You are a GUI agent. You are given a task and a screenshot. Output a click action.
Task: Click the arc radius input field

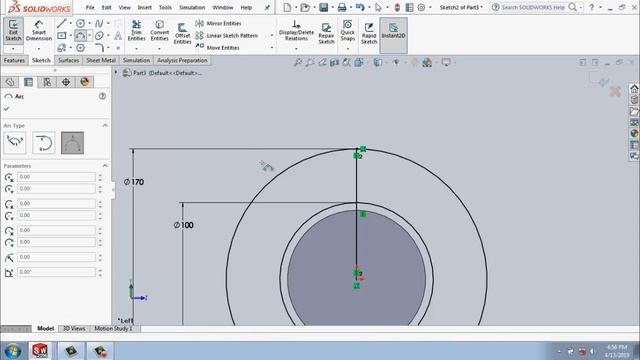(56, 257)
